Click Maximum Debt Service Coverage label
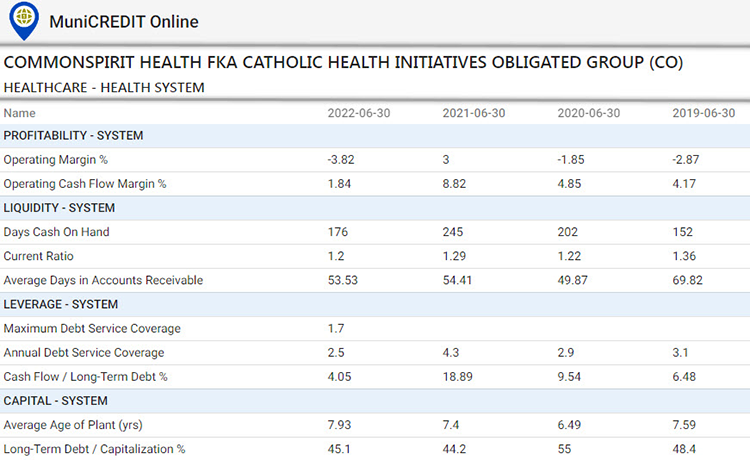This screenshot has width=750, height=460. pos(92,329)
